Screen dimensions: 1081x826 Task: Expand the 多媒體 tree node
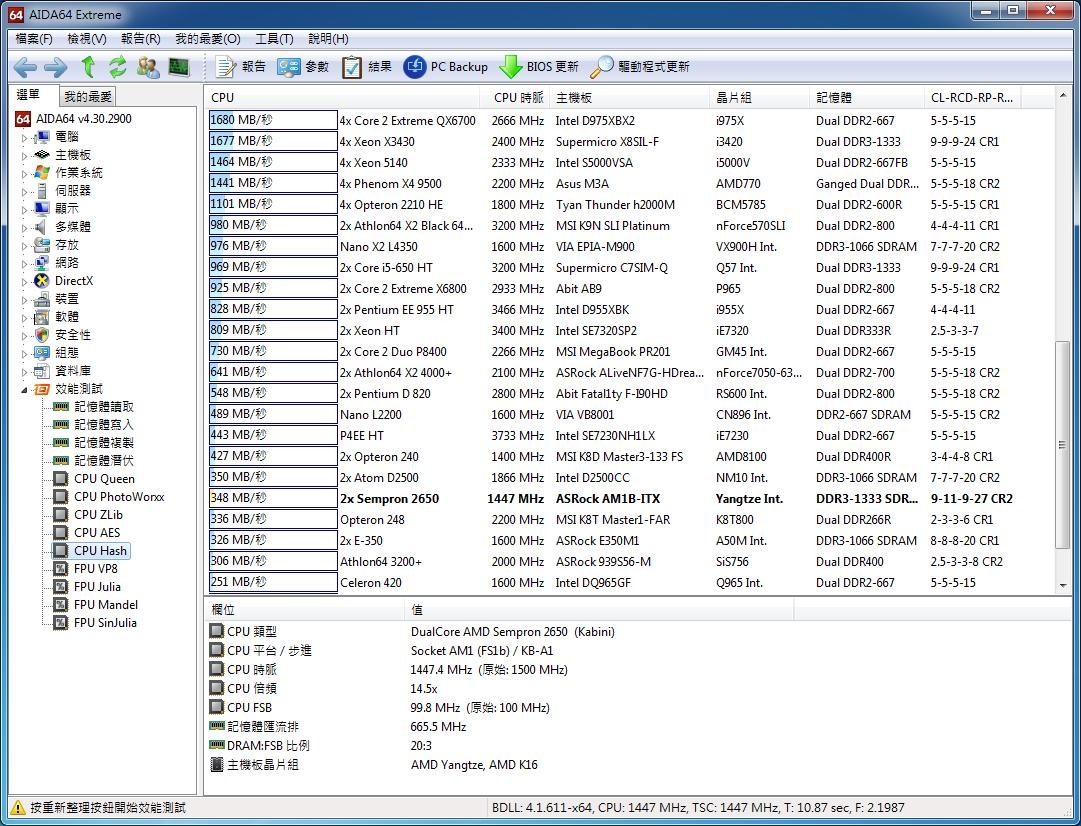(x=24, y=227)
